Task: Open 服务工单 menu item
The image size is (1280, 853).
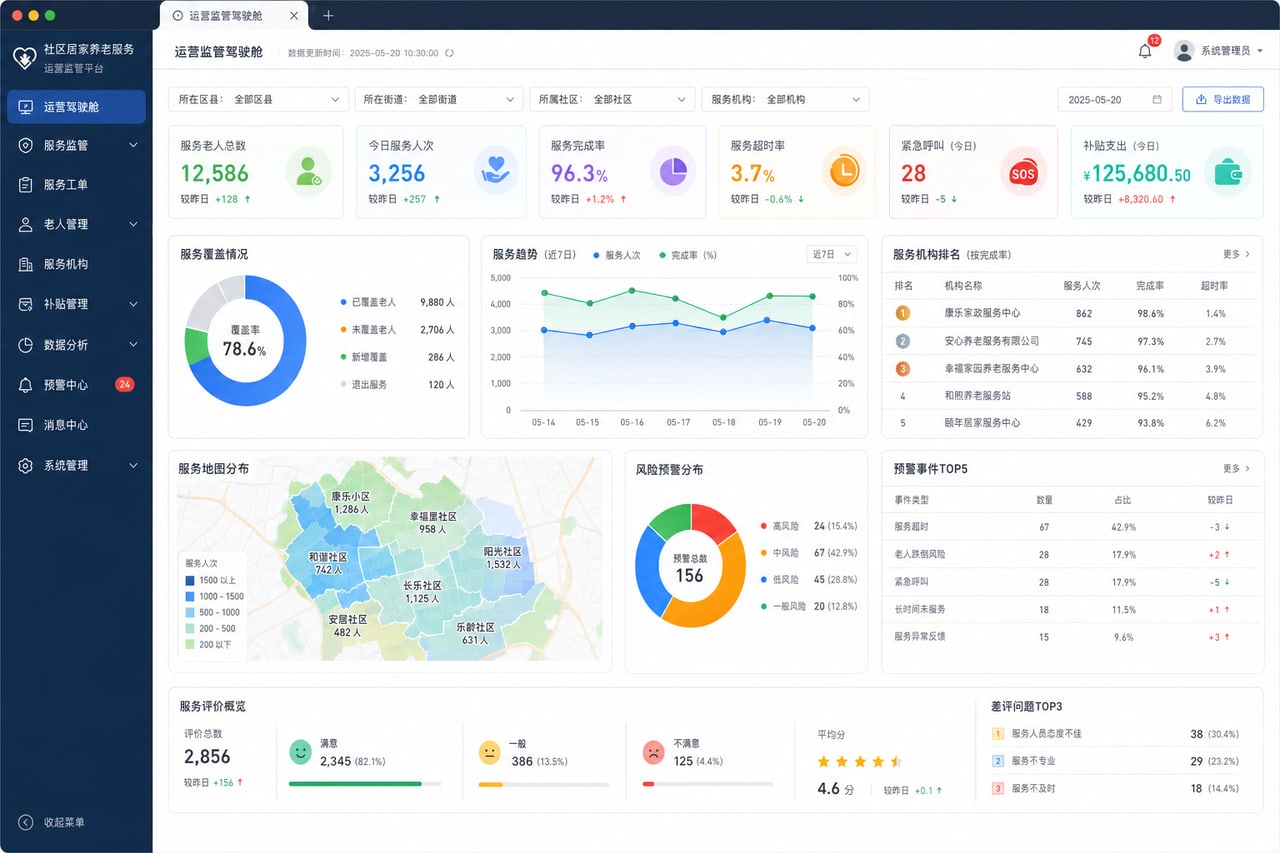Action: click(76, 185)
